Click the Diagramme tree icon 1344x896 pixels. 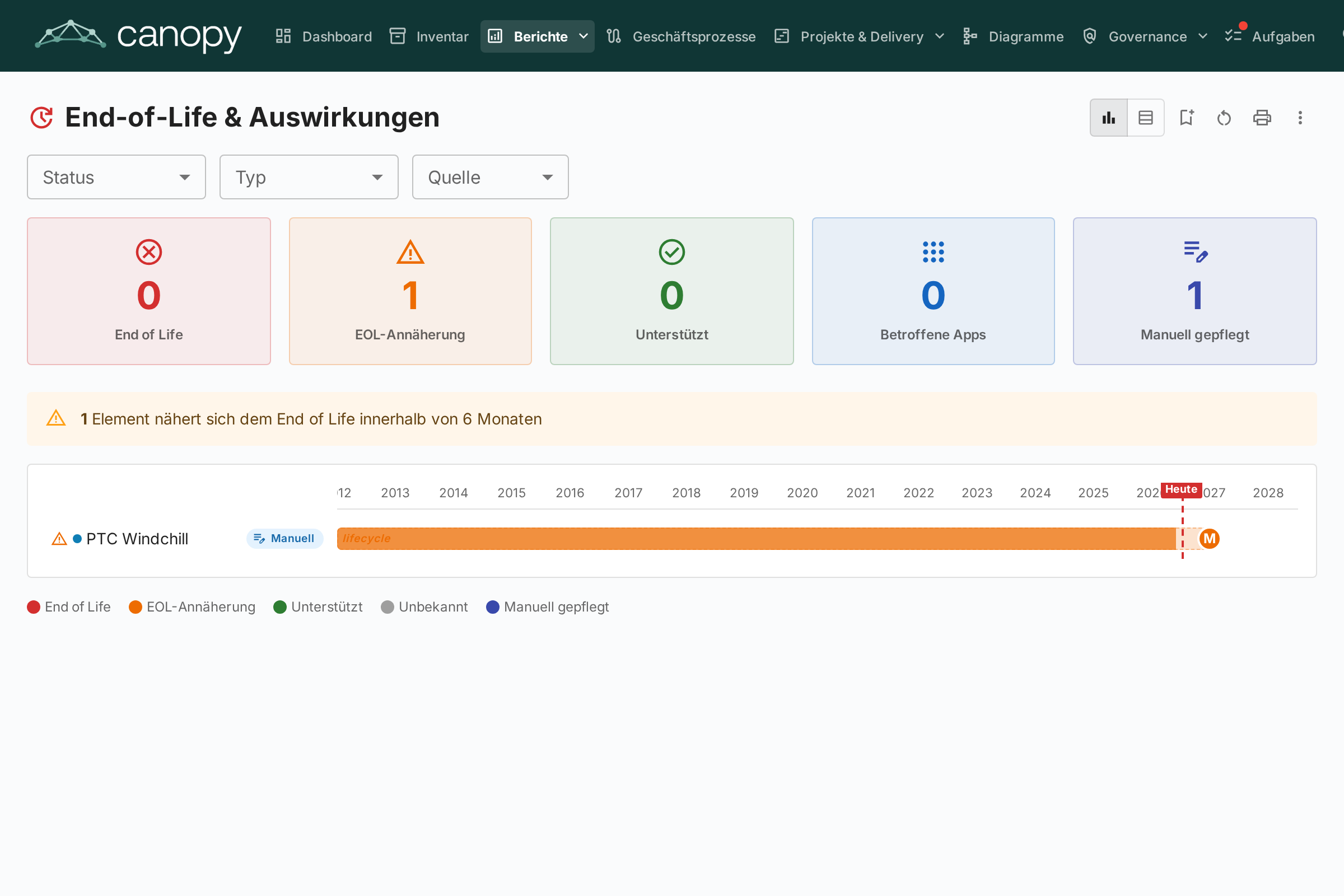click(x=970, y=36)
